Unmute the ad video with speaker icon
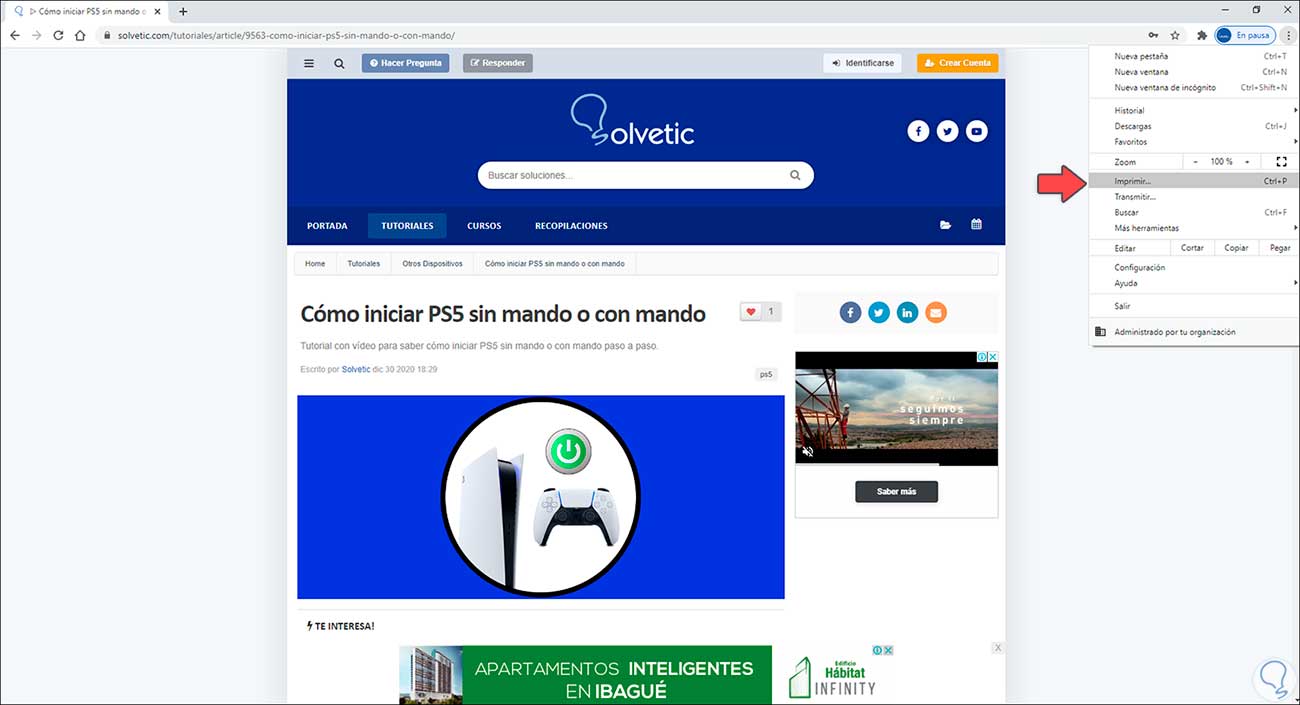The height and width of the screenshot is (705, 1300). (808, 452)
